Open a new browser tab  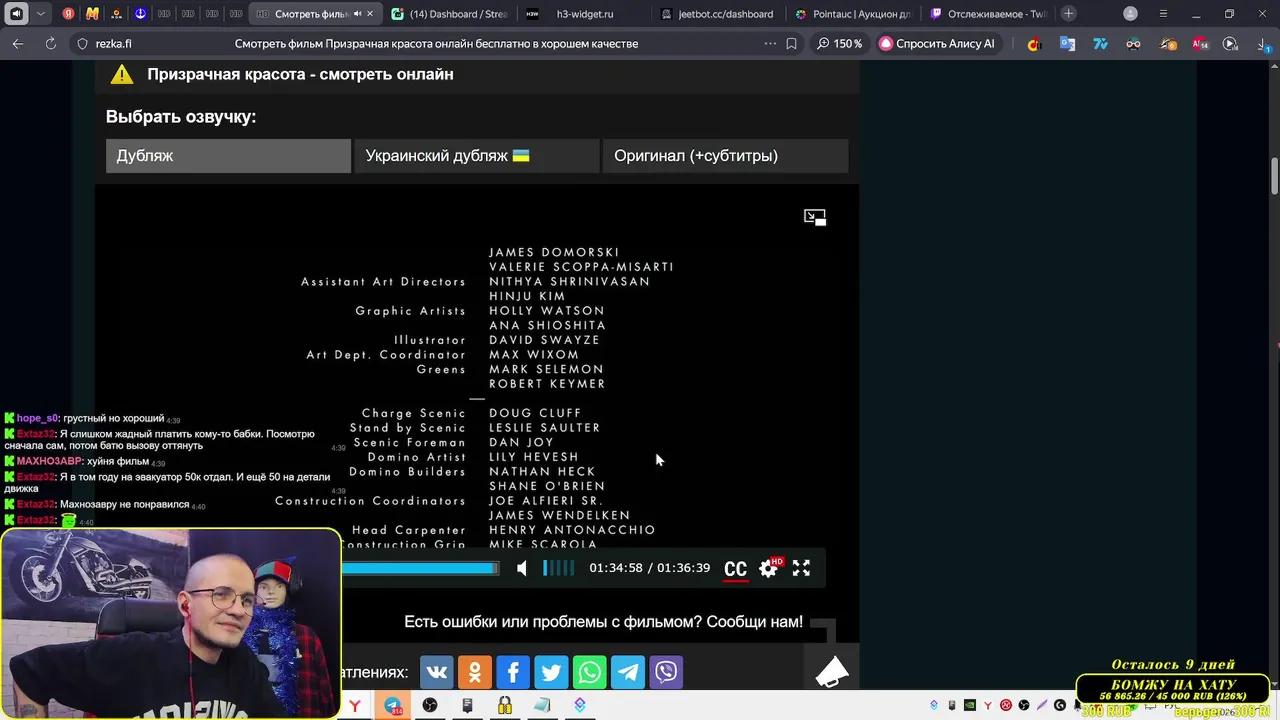point(1069,14)
